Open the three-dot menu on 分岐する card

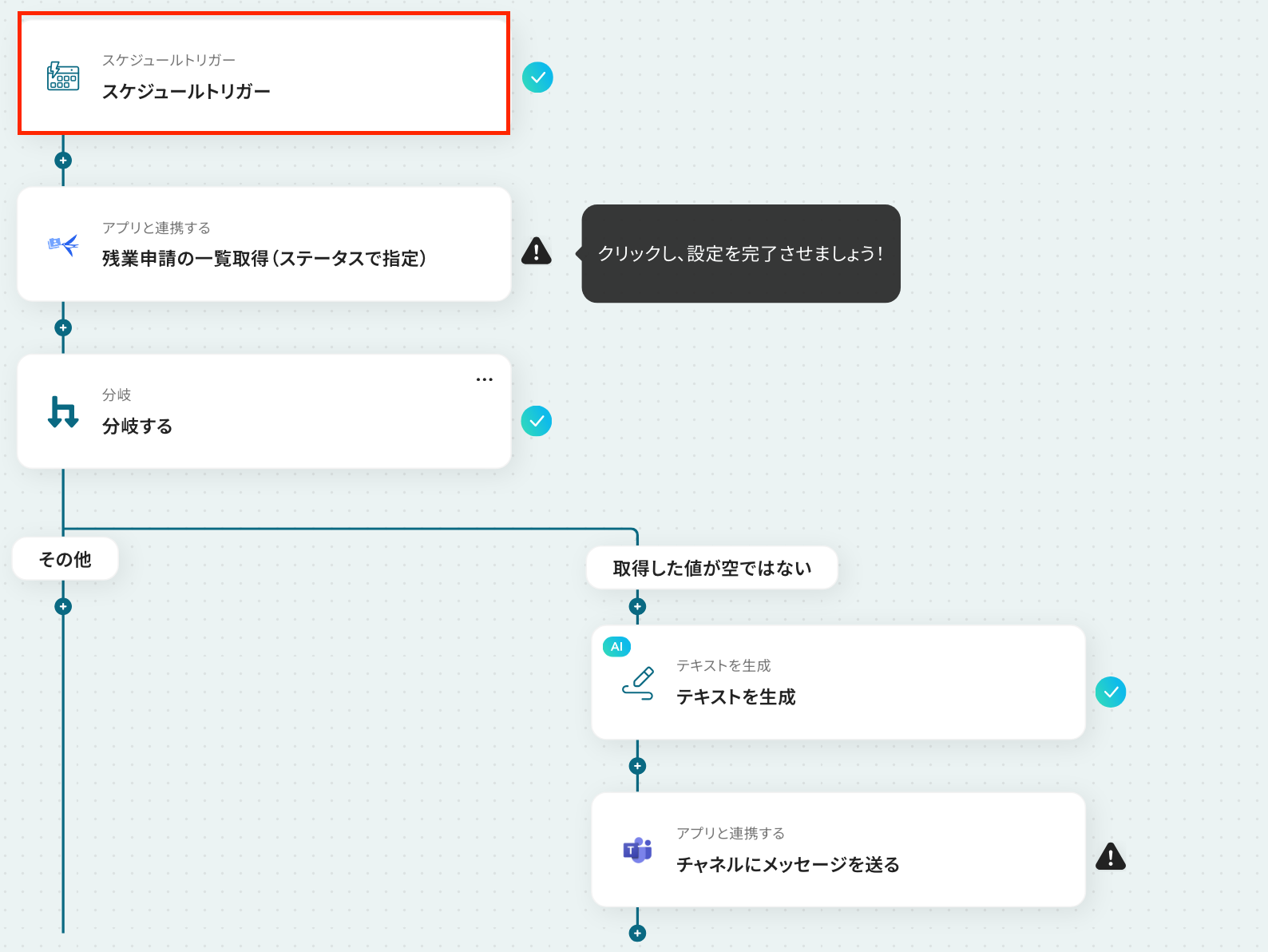(x=485, y=379)
